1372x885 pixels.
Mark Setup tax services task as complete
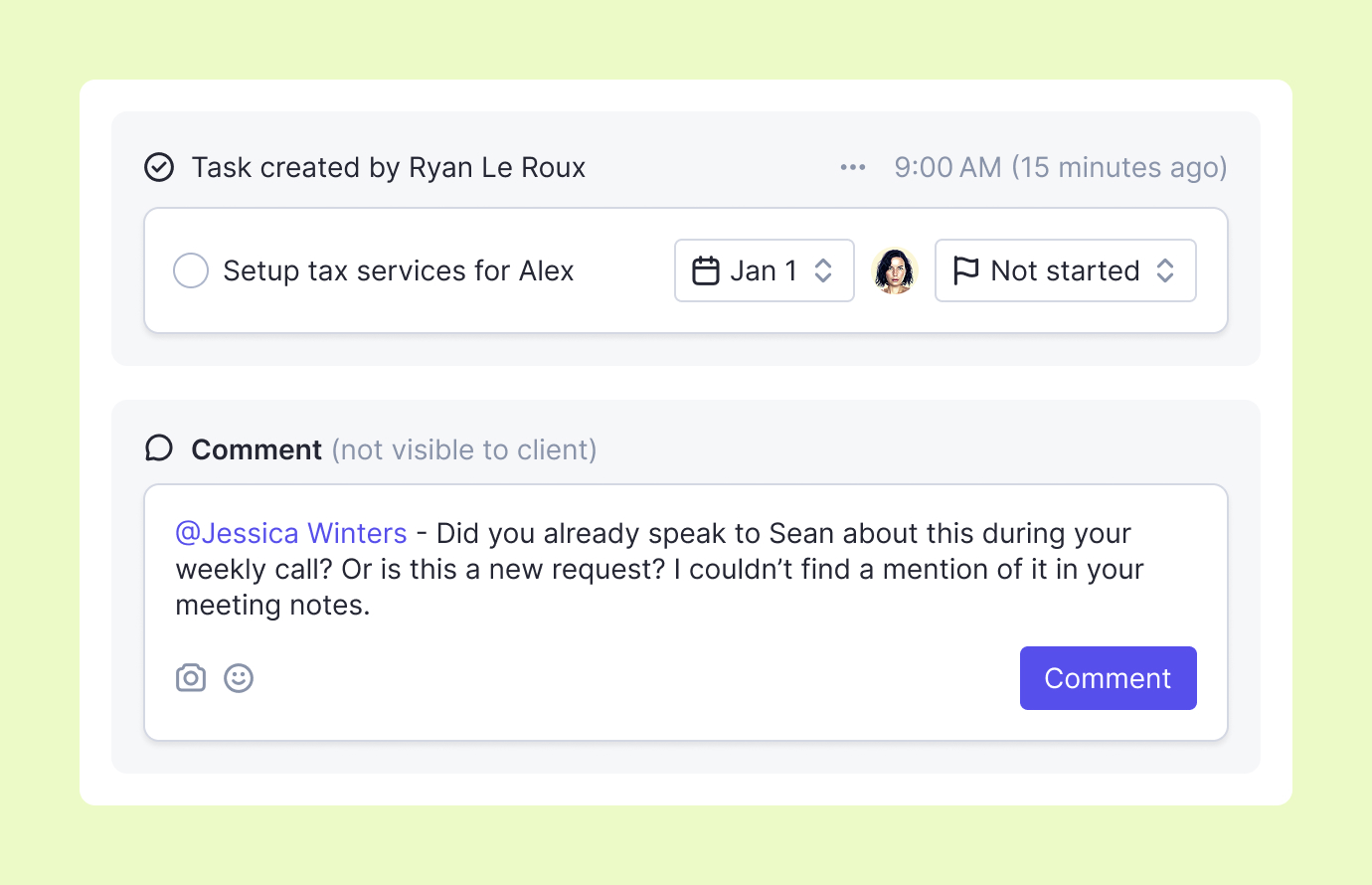[x=191, y=270]
